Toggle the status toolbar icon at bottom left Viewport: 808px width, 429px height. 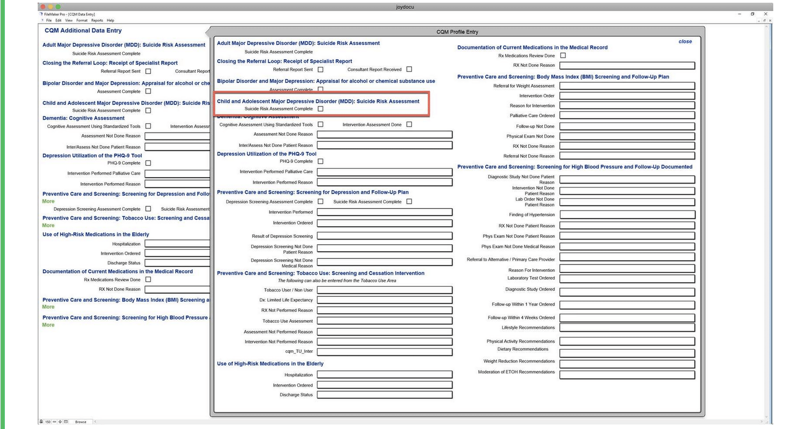[x=66, y=422]
